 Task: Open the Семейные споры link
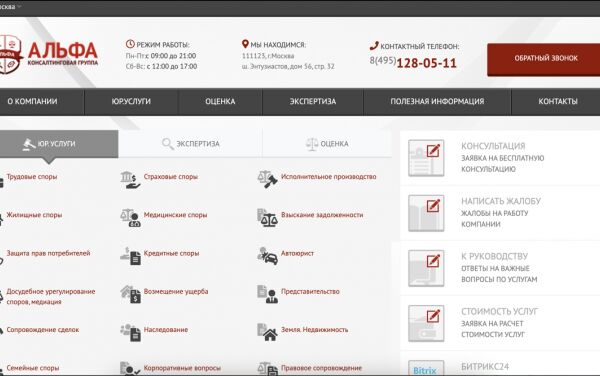(33, 368)
